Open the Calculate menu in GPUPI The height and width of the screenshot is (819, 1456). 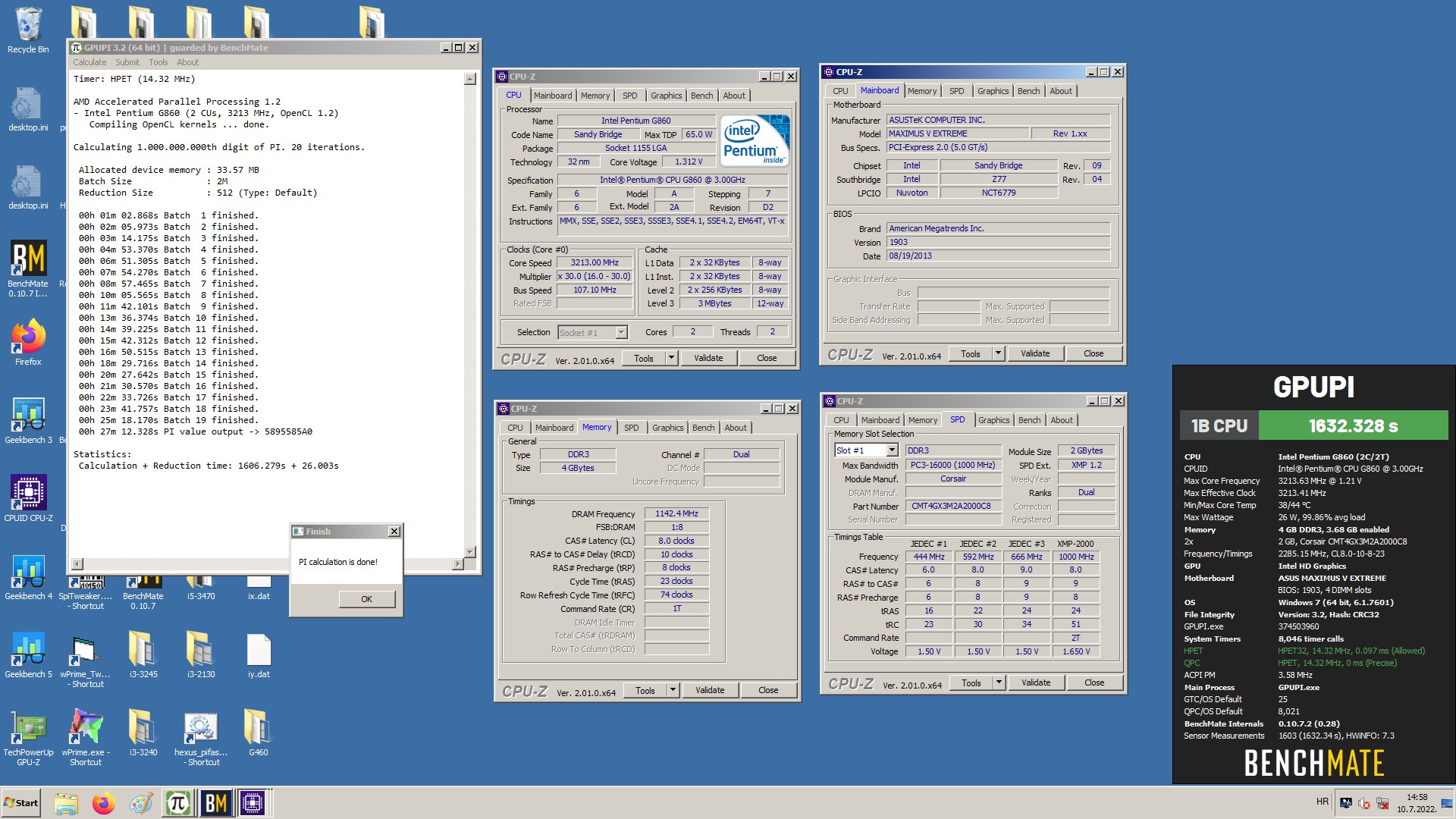pyautogui.click(x=89, y=62)
